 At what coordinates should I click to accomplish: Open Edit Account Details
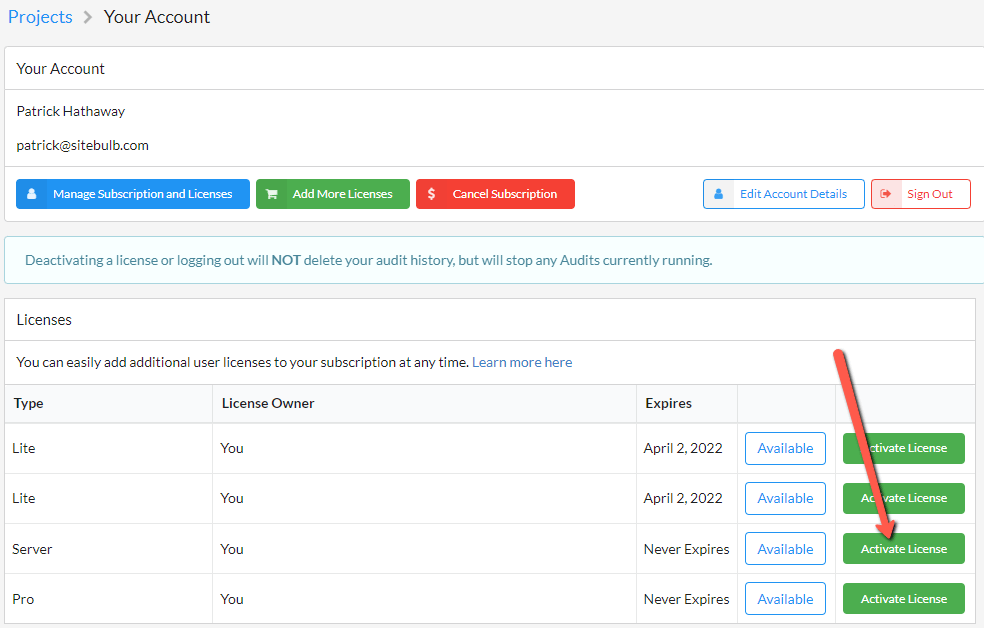coord(784,194)
